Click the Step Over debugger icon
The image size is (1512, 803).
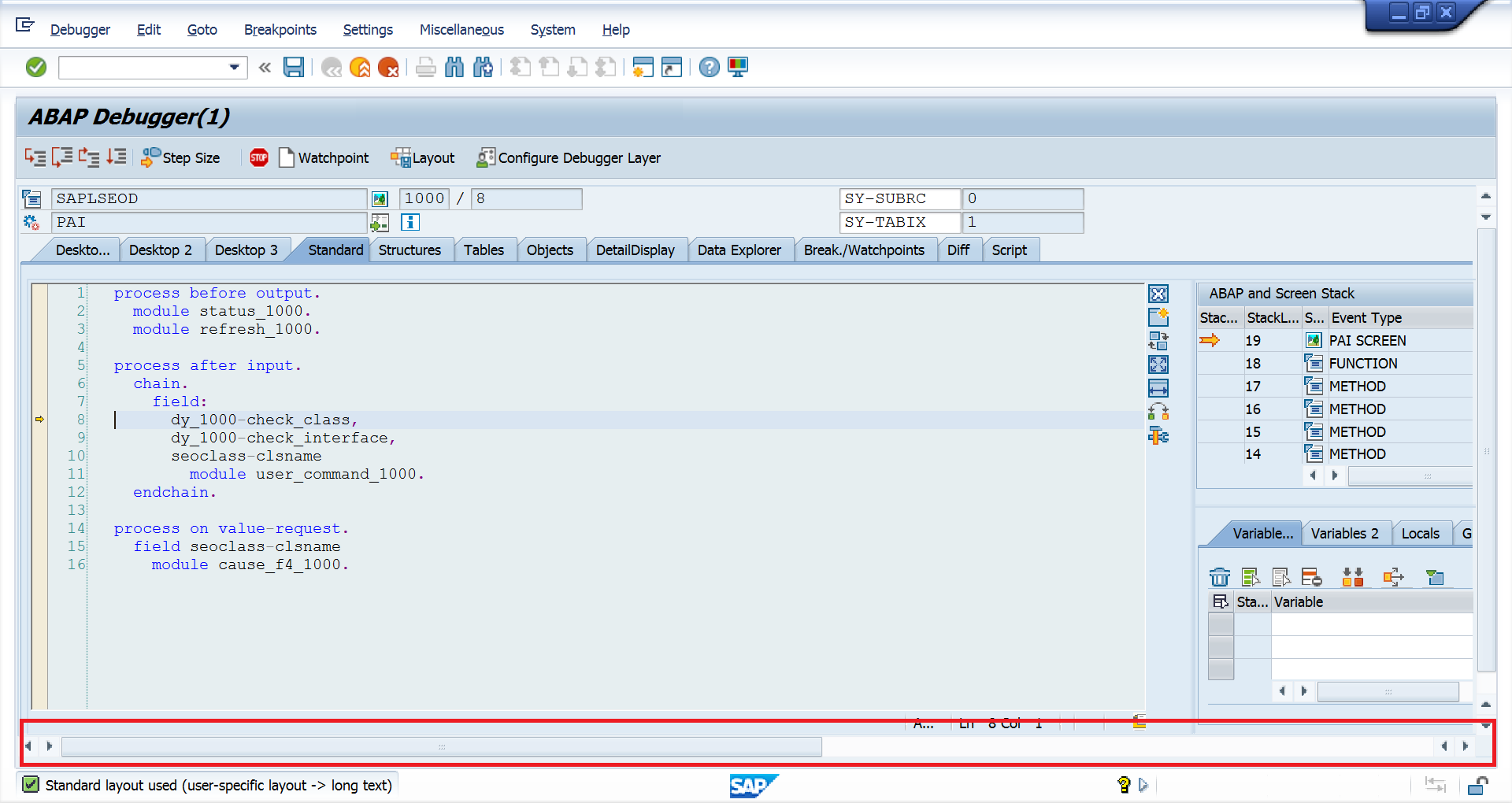point(62,157)
